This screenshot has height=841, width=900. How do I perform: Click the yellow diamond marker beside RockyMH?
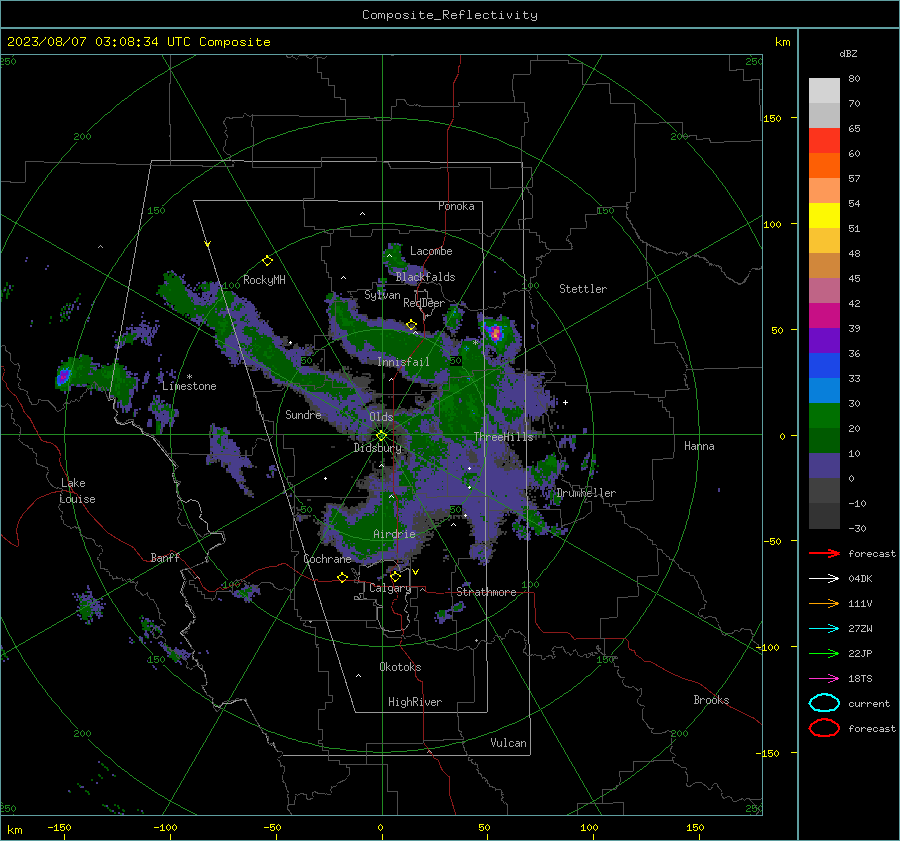coord(267,261)
